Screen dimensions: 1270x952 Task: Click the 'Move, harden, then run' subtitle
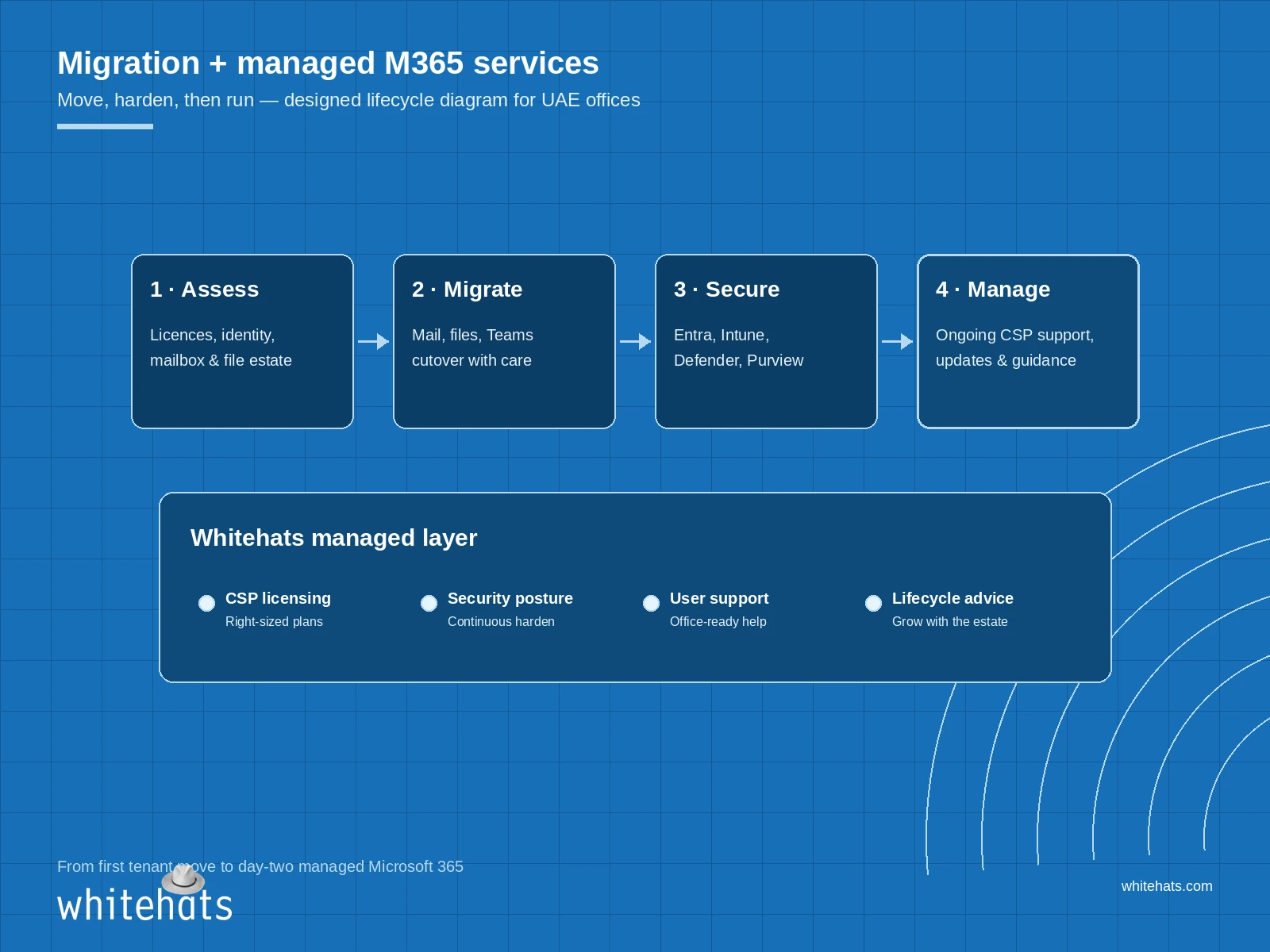pos(348,100)
